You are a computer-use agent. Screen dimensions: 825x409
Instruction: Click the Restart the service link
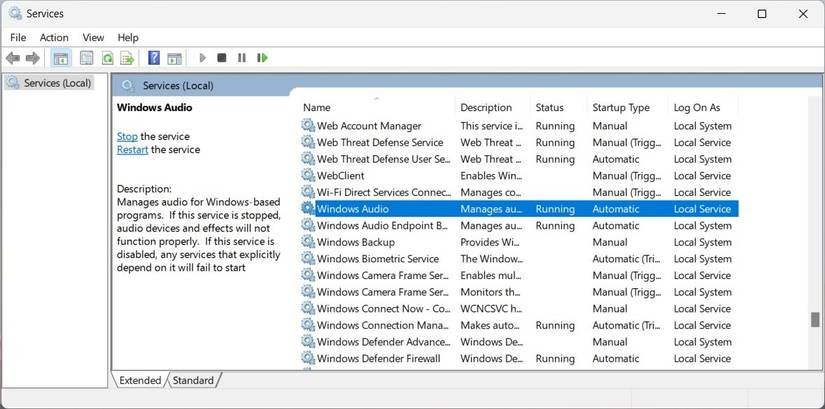point(132,150)
